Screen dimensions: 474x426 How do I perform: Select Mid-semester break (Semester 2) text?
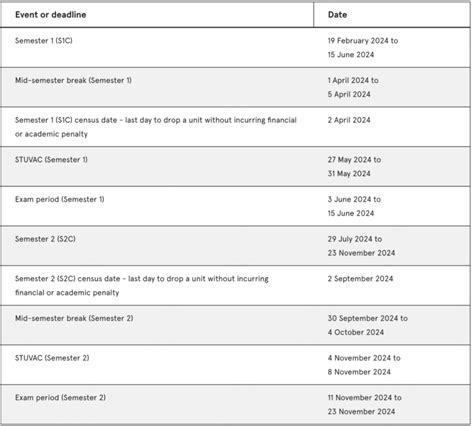pos(74,318)
